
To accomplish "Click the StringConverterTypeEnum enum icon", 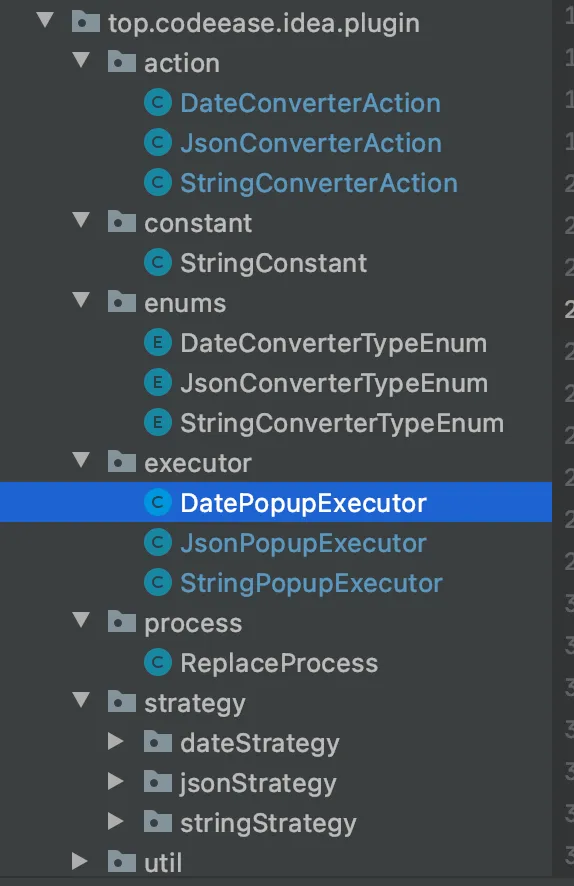I will [x=158, y=423].
